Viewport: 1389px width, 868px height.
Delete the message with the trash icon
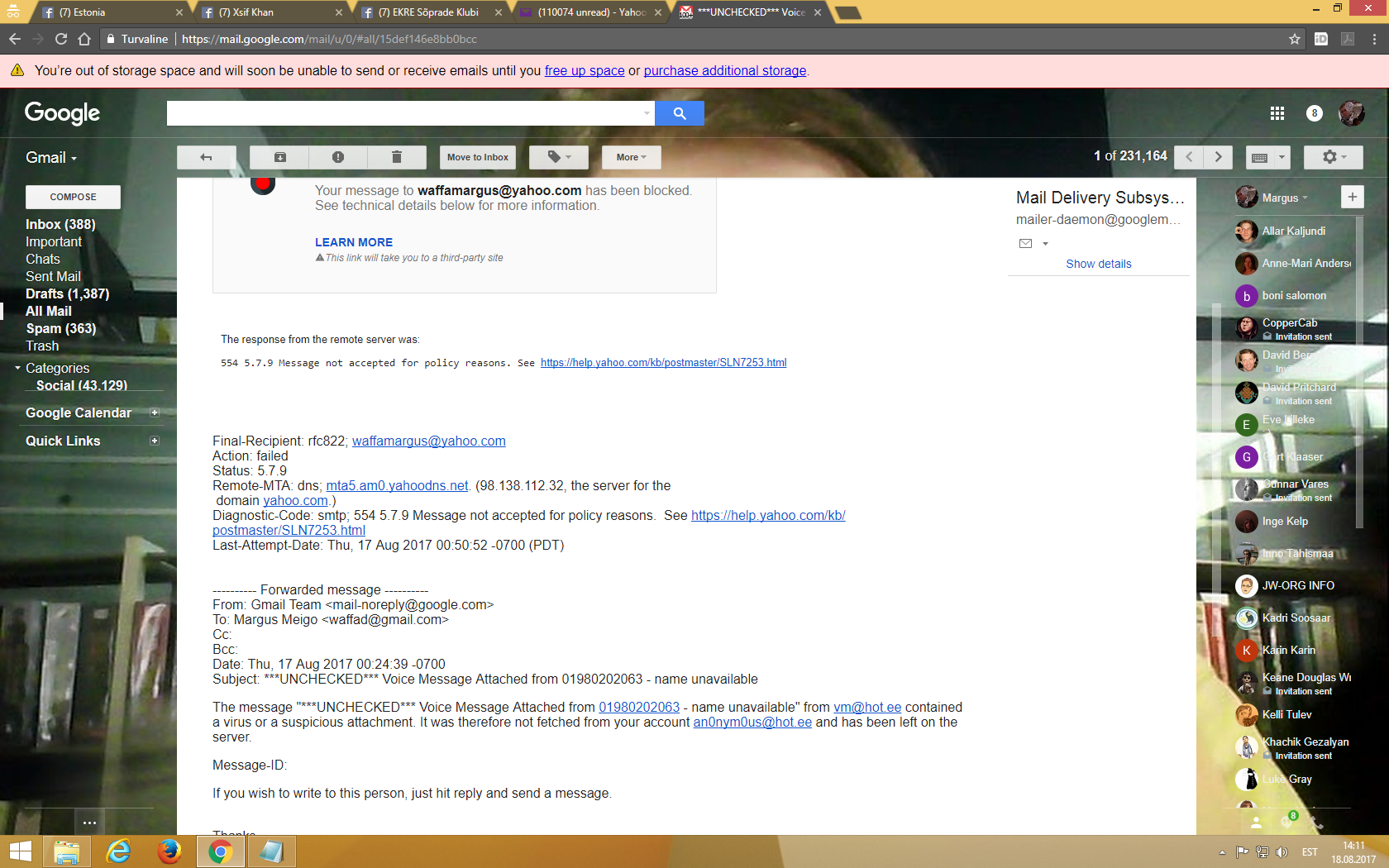(x=397, y=157)
